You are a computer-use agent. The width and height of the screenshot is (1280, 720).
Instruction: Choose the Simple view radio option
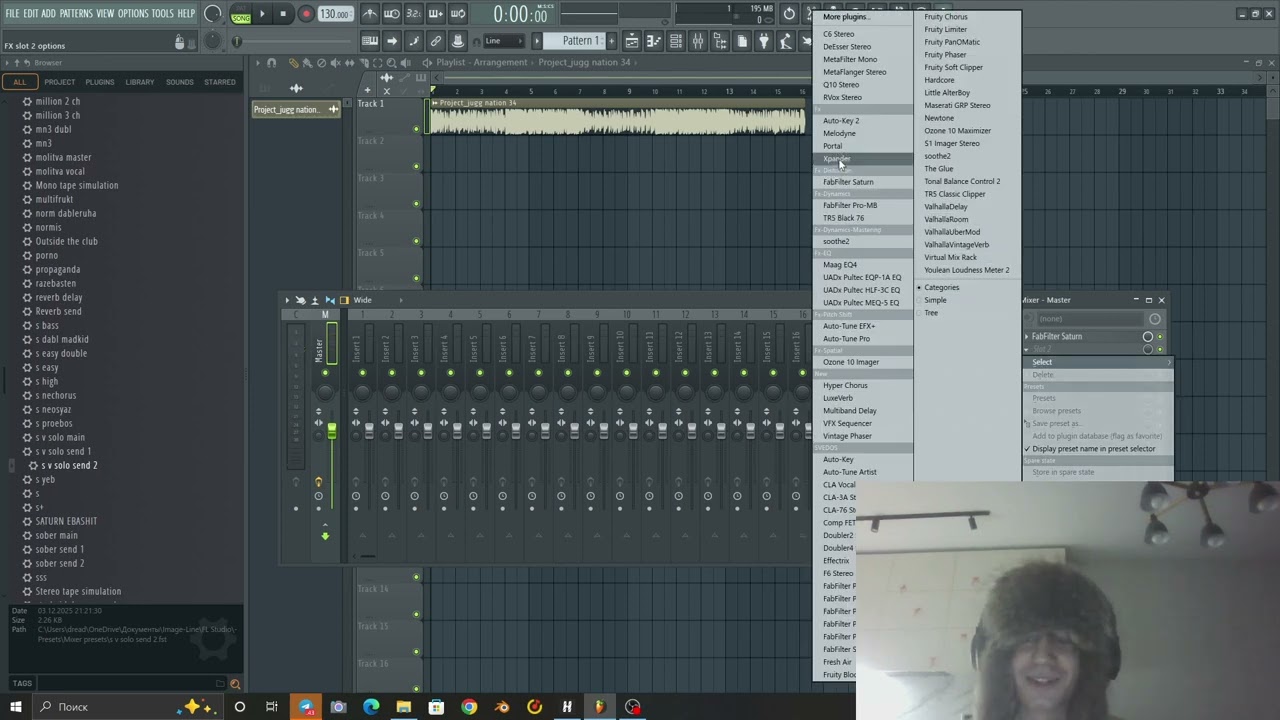(935, 300)
